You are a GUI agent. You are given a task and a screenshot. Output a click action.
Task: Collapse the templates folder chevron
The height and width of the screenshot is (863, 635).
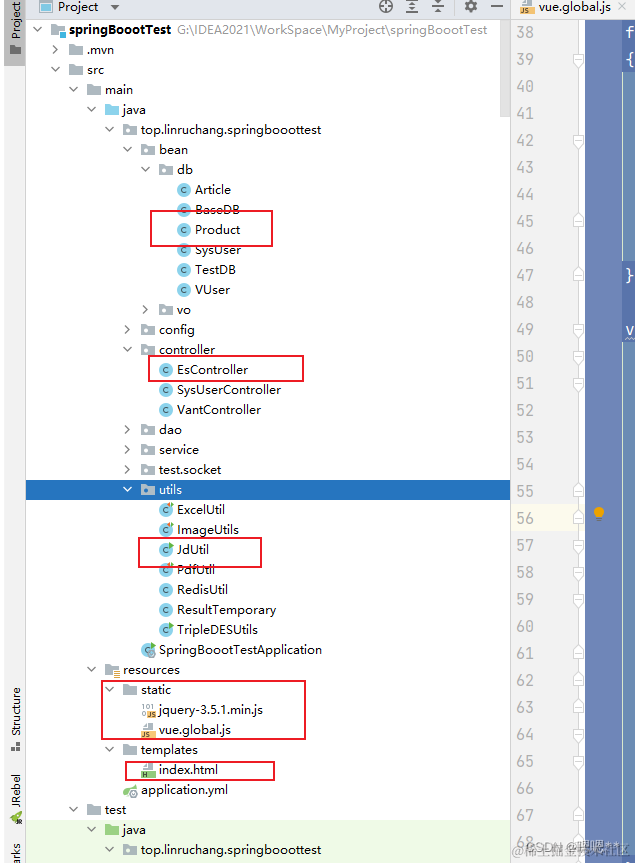pos(110,749)
